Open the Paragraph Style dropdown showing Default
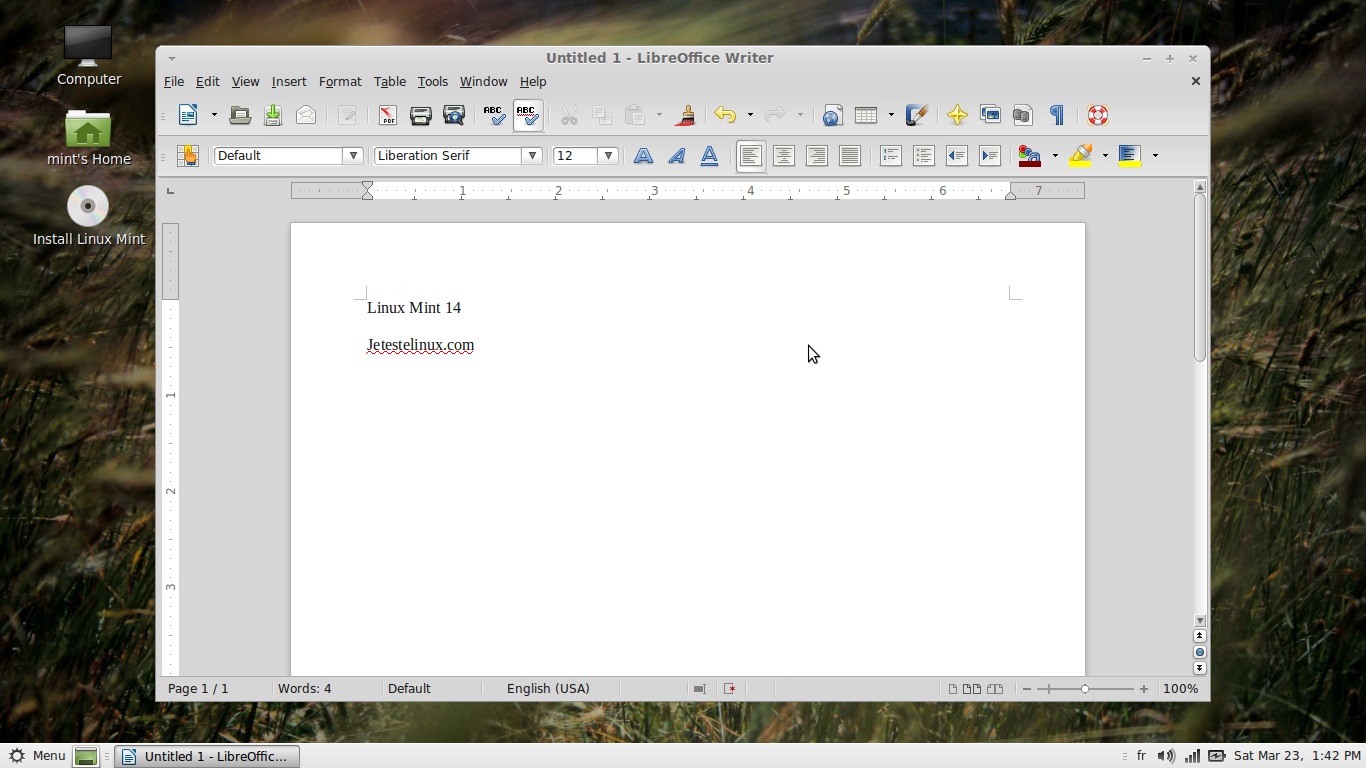1366x768 pixels. click(x=352, y=155)
